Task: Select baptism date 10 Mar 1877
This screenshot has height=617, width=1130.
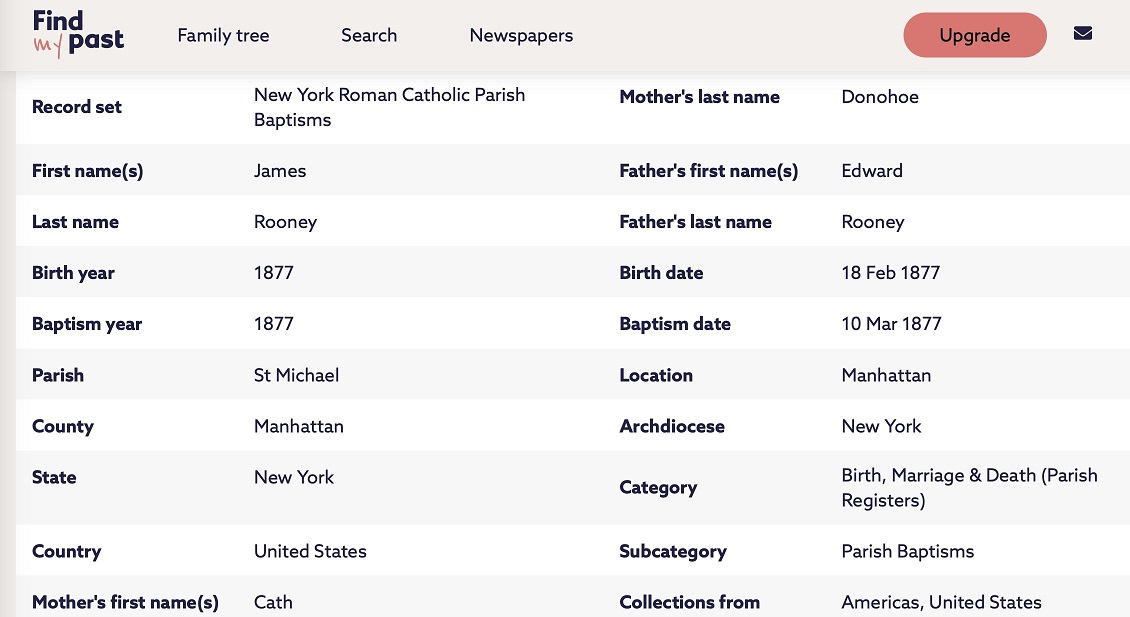Action: pos(891,324)
